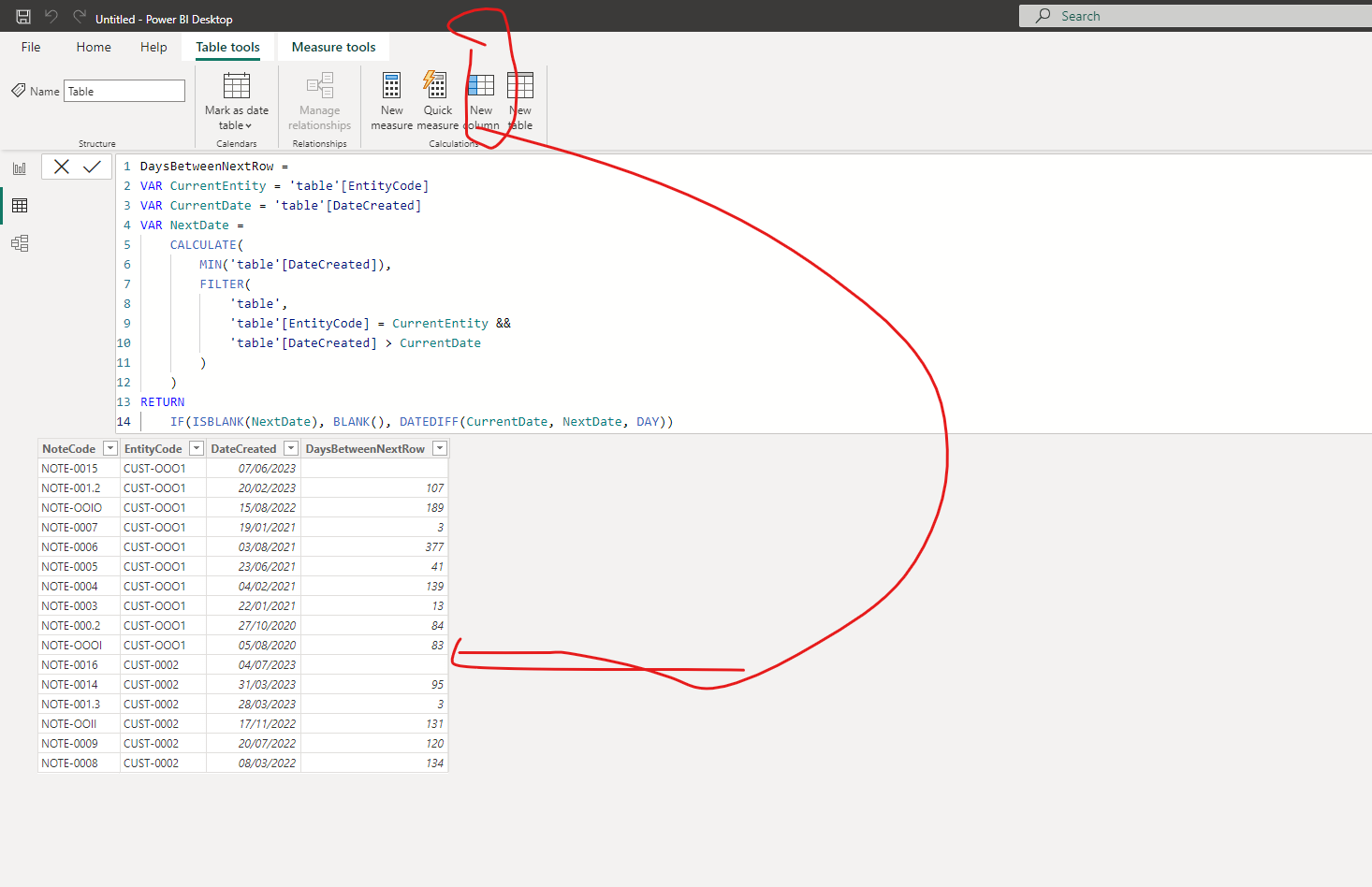The width and height of the screenshot is (1372, 887).
Task: Select the Measure tools tab
Action: pyautogui.click(x=333, y=47)
